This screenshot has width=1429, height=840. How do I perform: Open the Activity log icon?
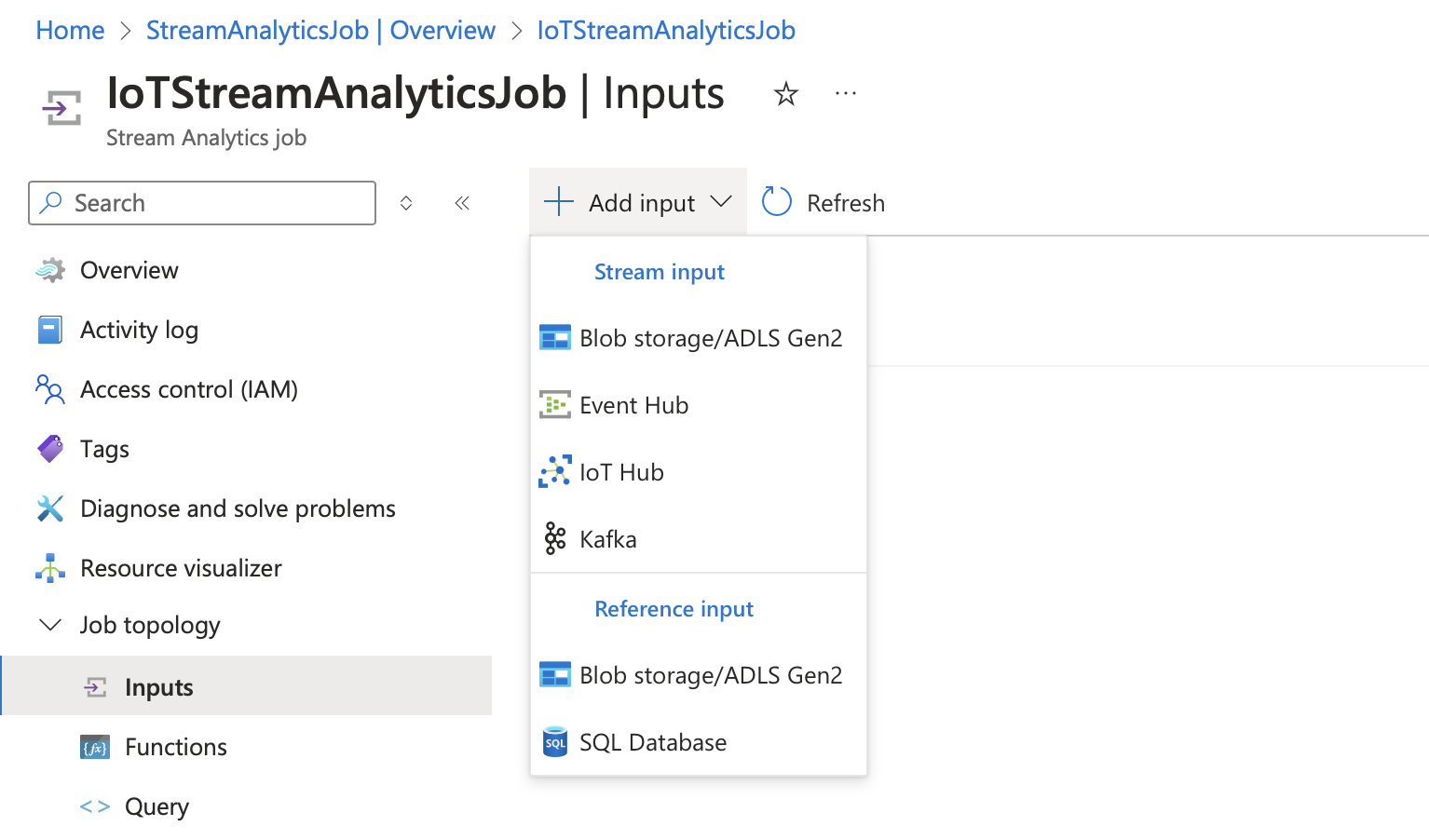(50, 330)
